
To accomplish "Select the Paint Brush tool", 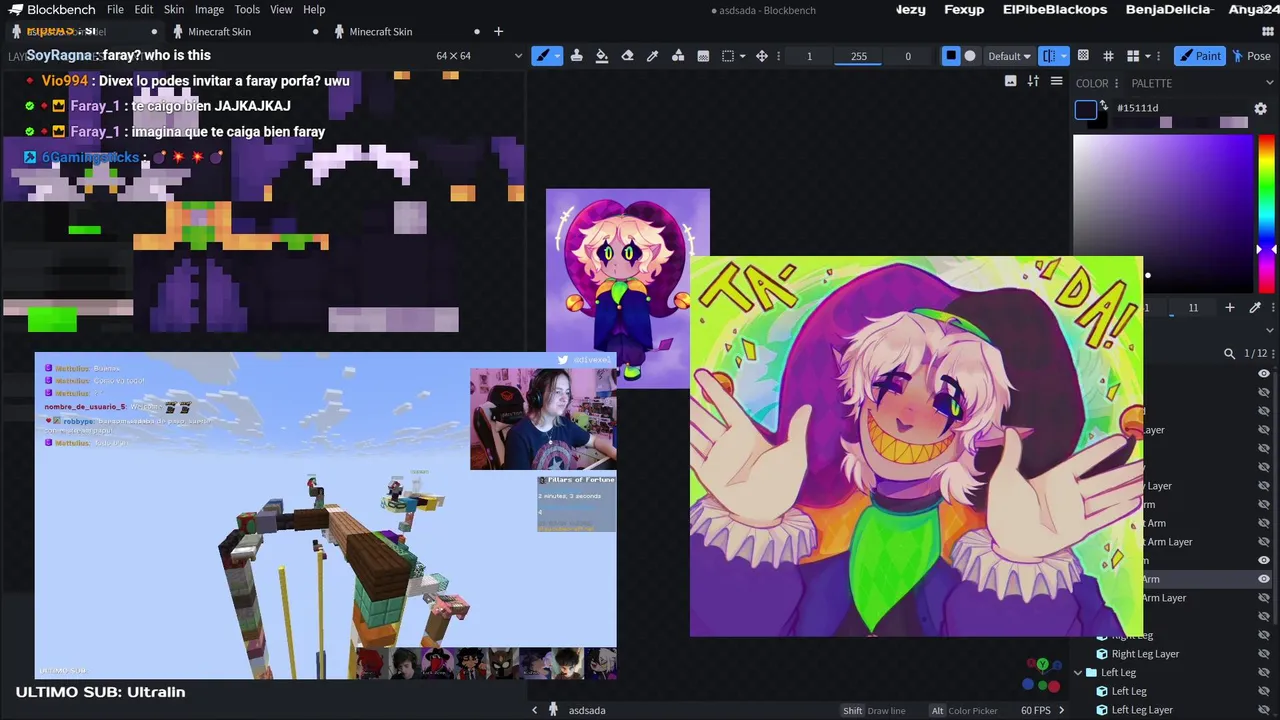I will tap(543, 56).
